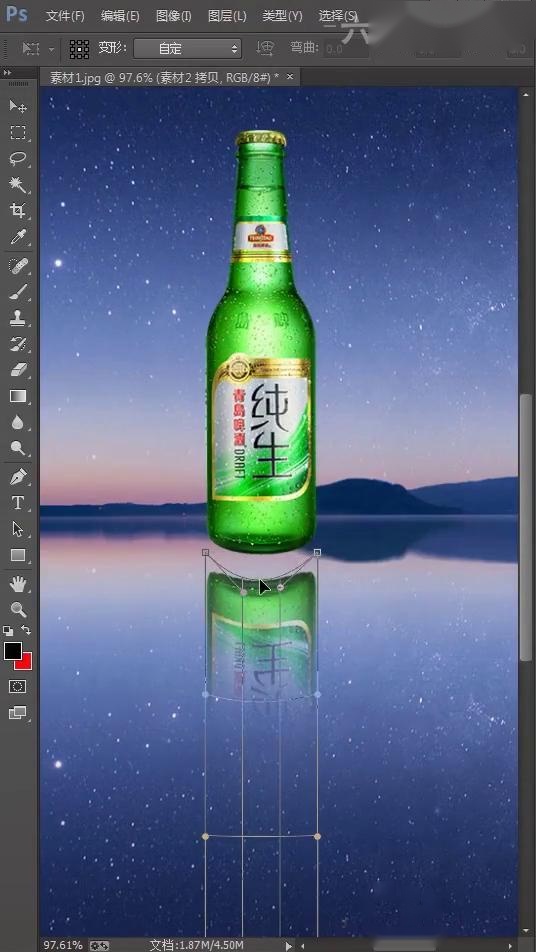This screenshot has height=952, width=536.
Task: Open the 选择(S) menu
Action: (338, 16)
